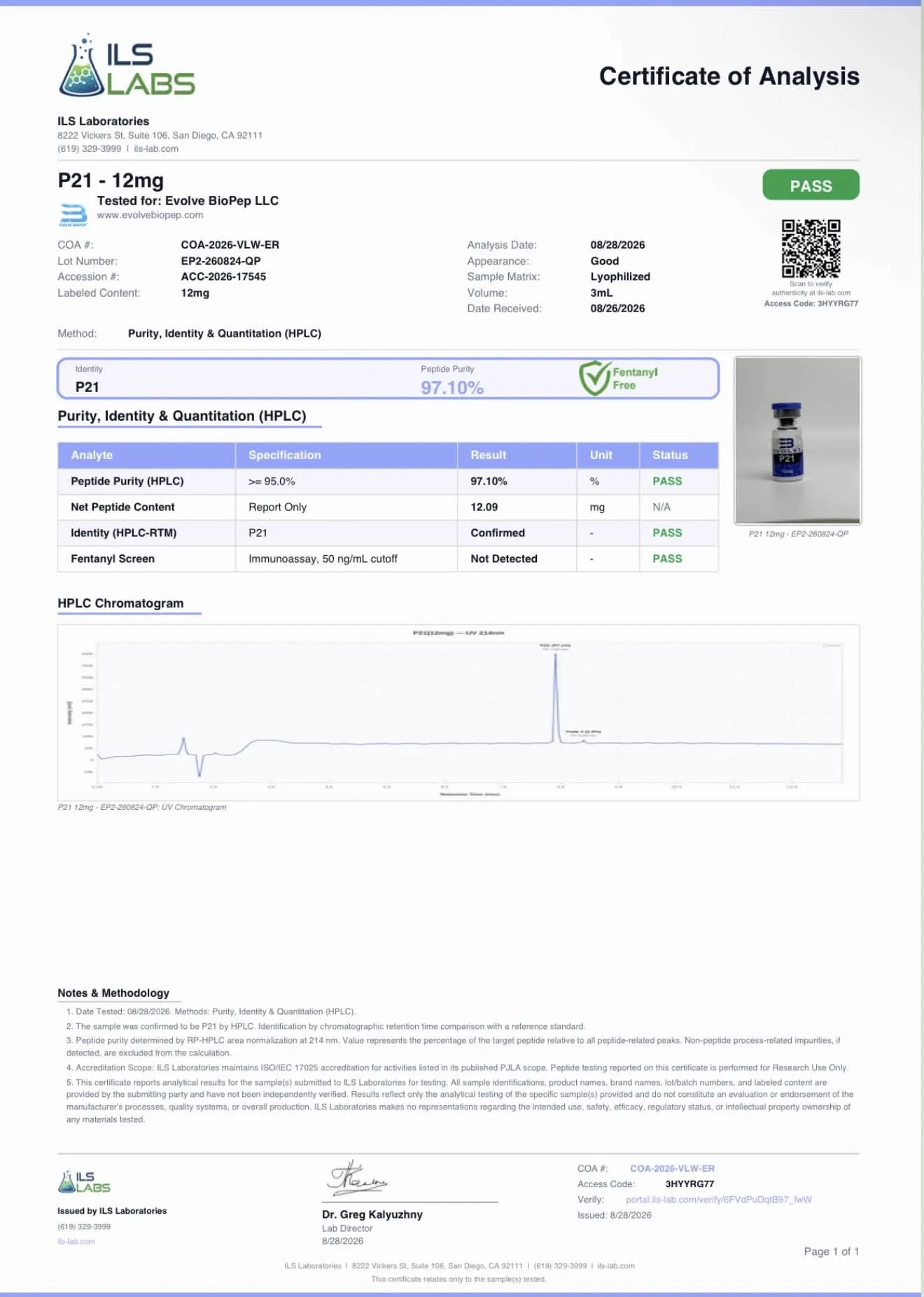
Task: Click the Peptide Purity (HPLC) row label
Action: 127,482
